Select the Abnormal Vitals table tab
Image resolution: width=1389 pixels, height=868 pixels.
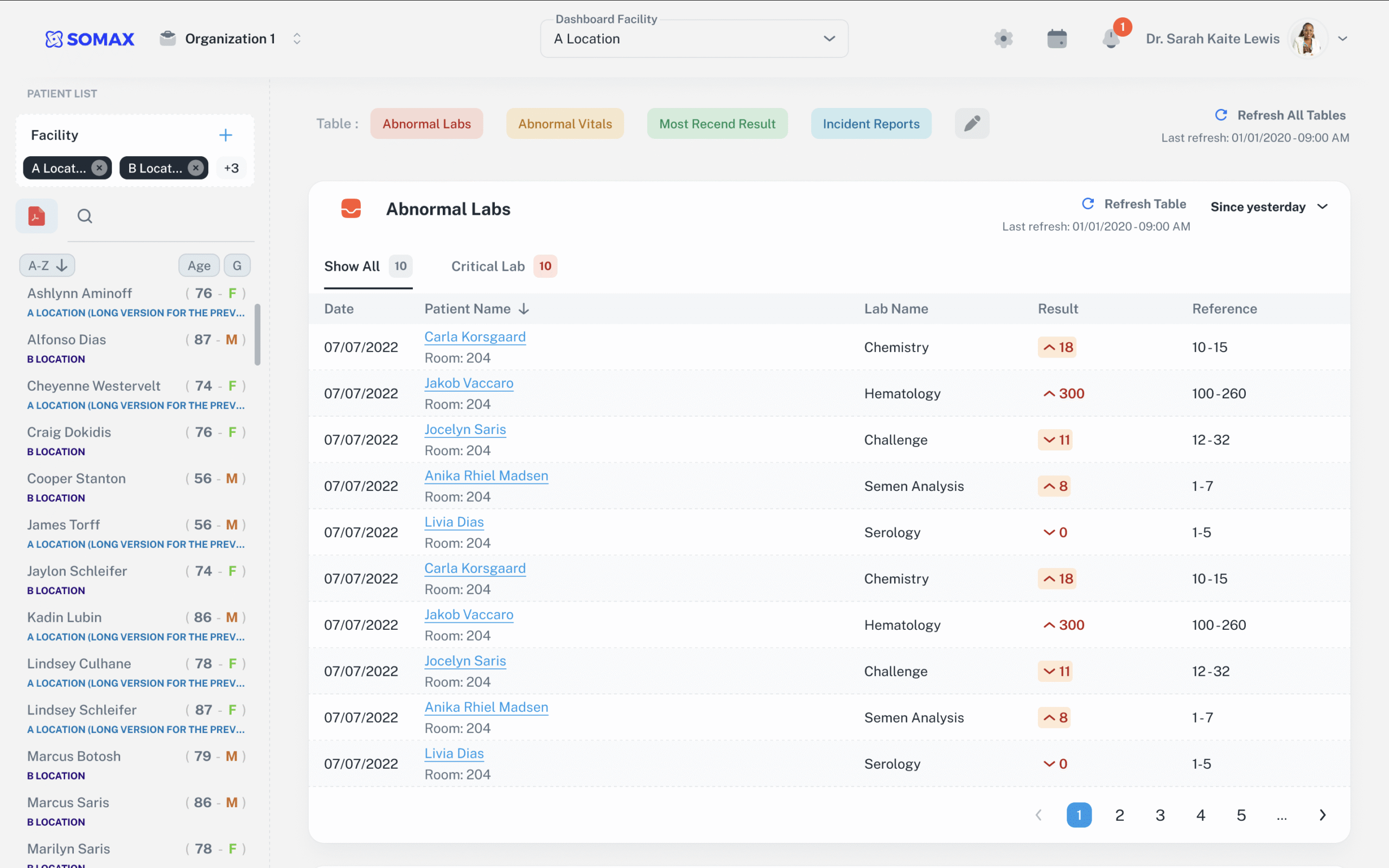565,124
